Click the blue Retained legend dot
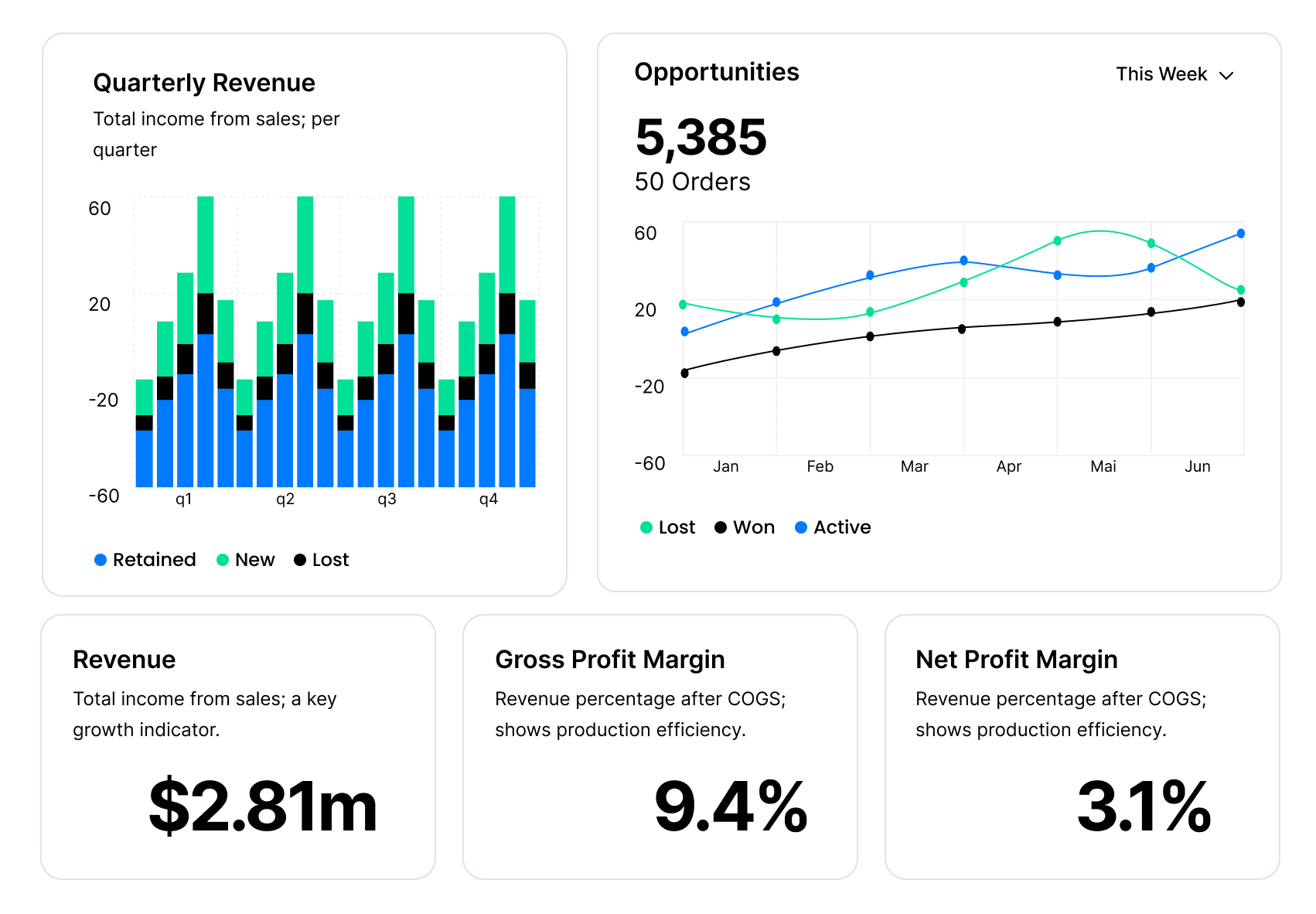Screen dimensions: 1316x914 pyautogui.click(x=101, y=560)
